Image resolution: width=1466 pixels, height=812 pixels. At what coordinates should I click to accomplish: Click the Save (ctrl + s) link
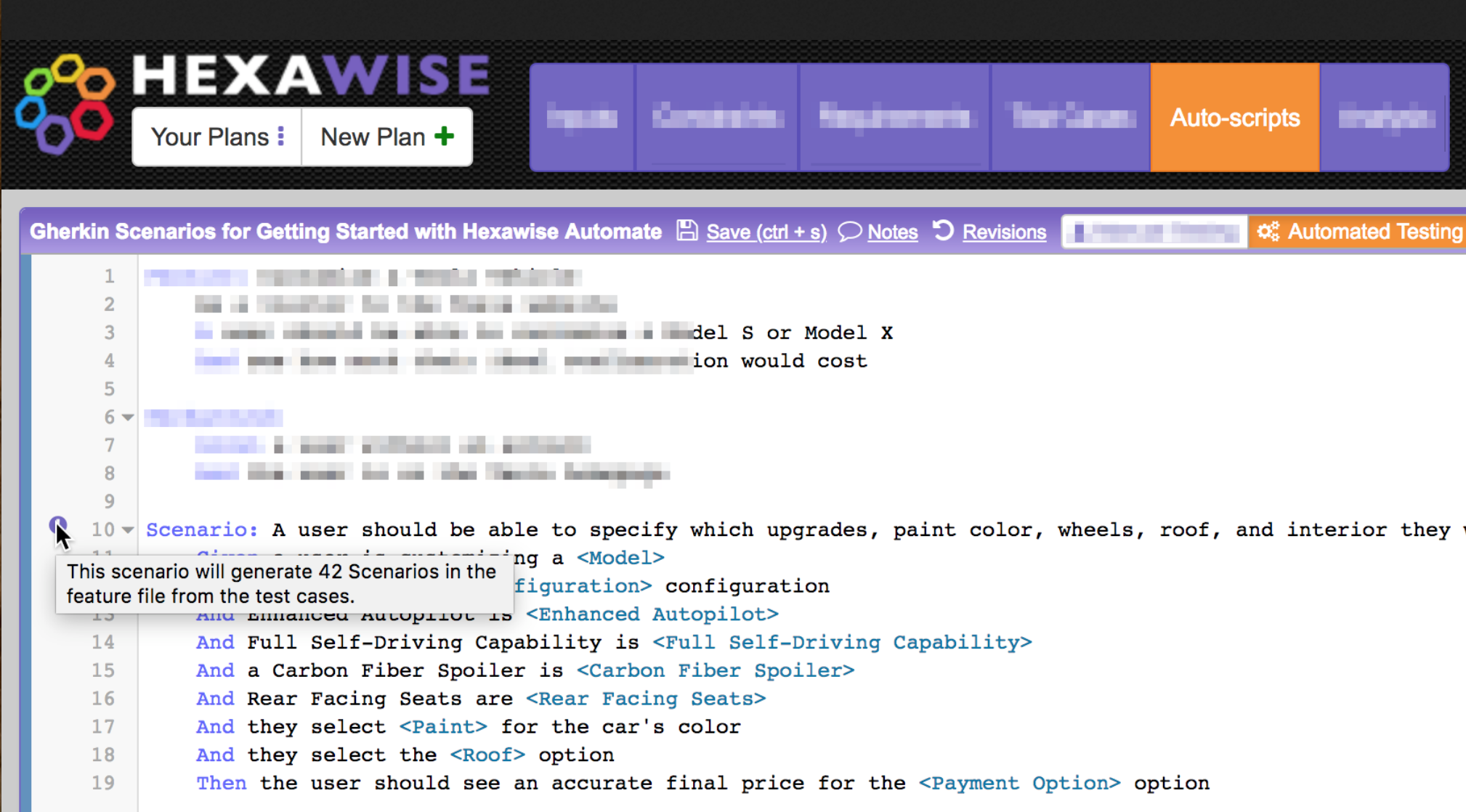coord(766,232)
